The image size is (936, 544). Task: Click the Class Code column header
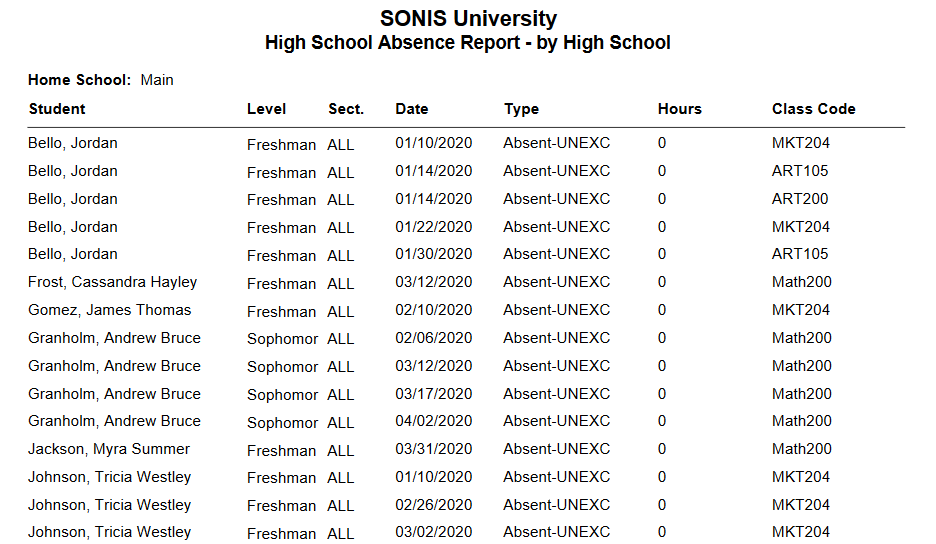[813, 109]
